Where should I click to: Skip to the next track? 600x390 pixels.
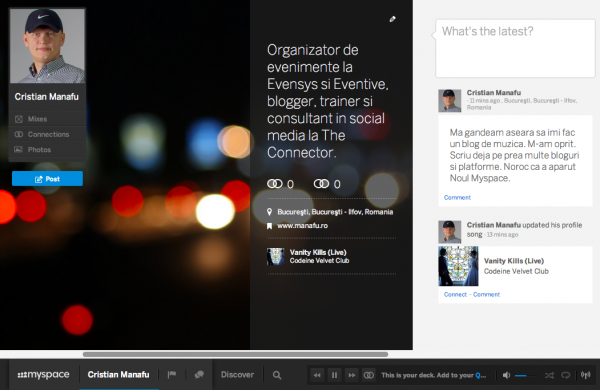click(x=351, y=375)
